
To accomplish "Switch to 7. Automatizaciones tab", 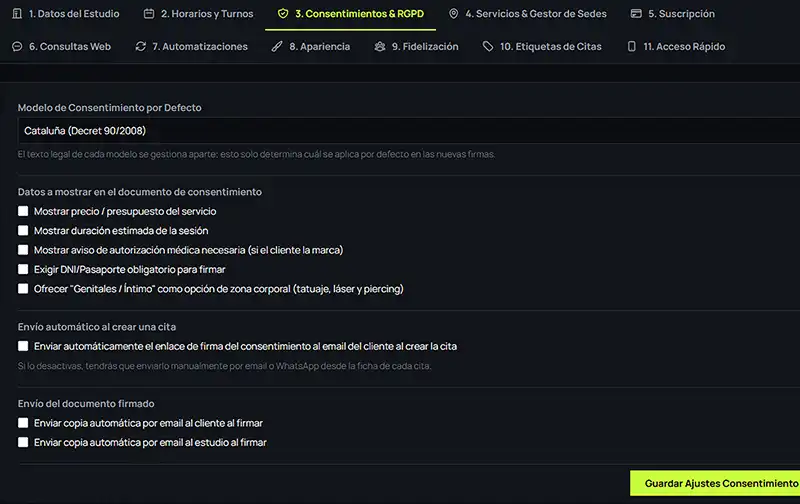I will (191, 46).
